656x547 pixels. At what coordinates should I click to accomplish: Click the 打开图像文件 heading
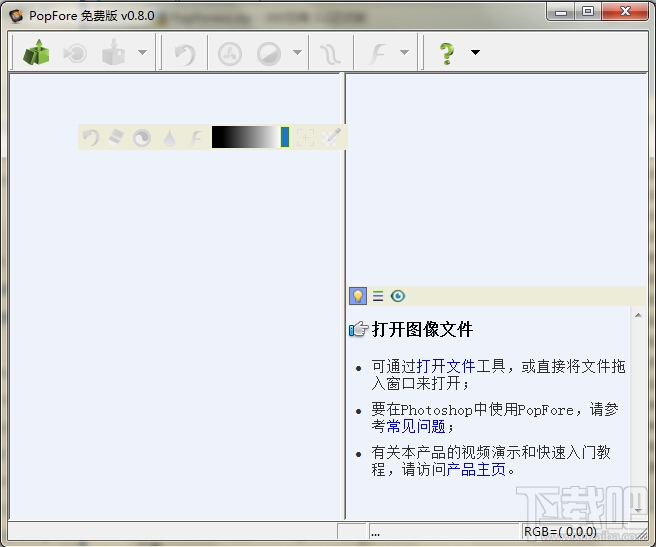(423, 329)
